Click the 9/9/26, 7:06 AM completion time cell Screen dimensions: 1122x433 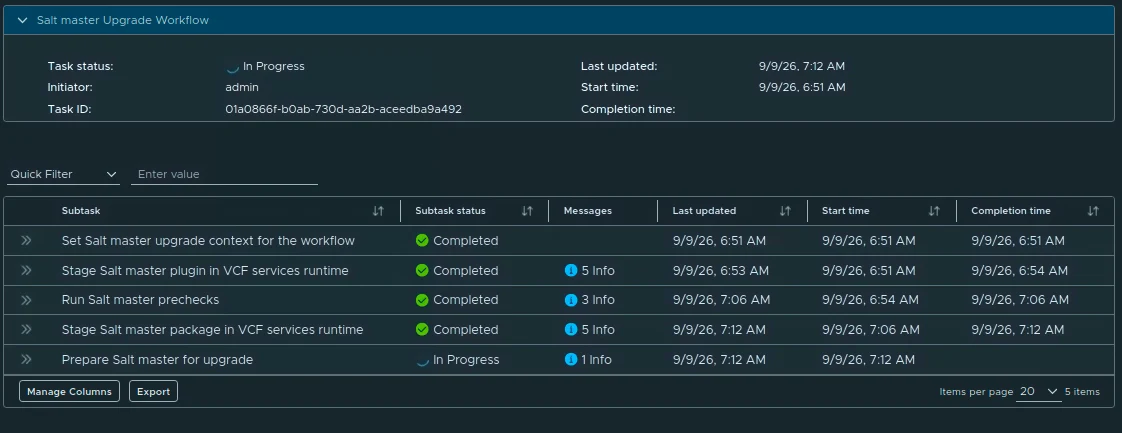click(x=1020, y=300)
